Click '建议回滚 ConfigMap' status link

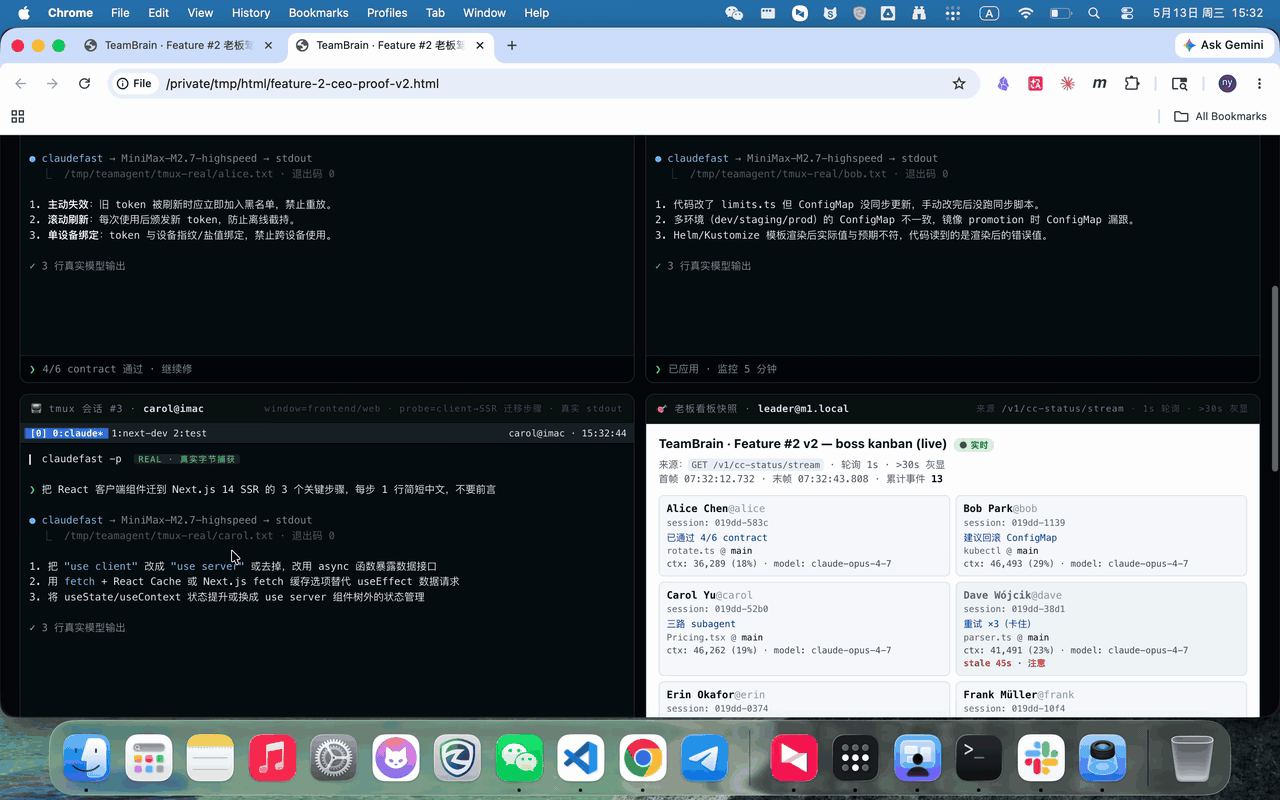[x=1010, y=537]
